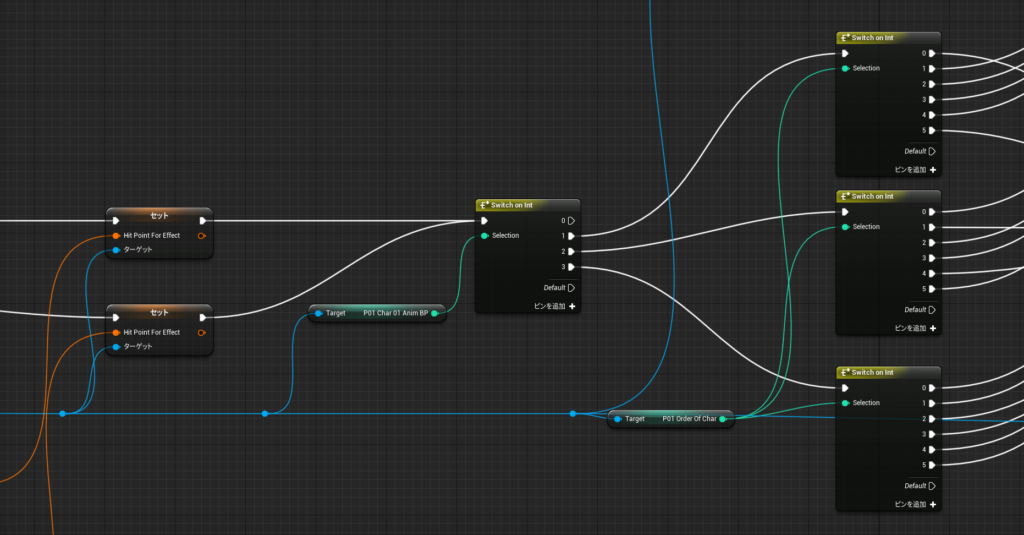Click Default pin of lowest Switch on Int
Image resolution: width=1024 pixels, height=535 pixels.
[932, 486]
